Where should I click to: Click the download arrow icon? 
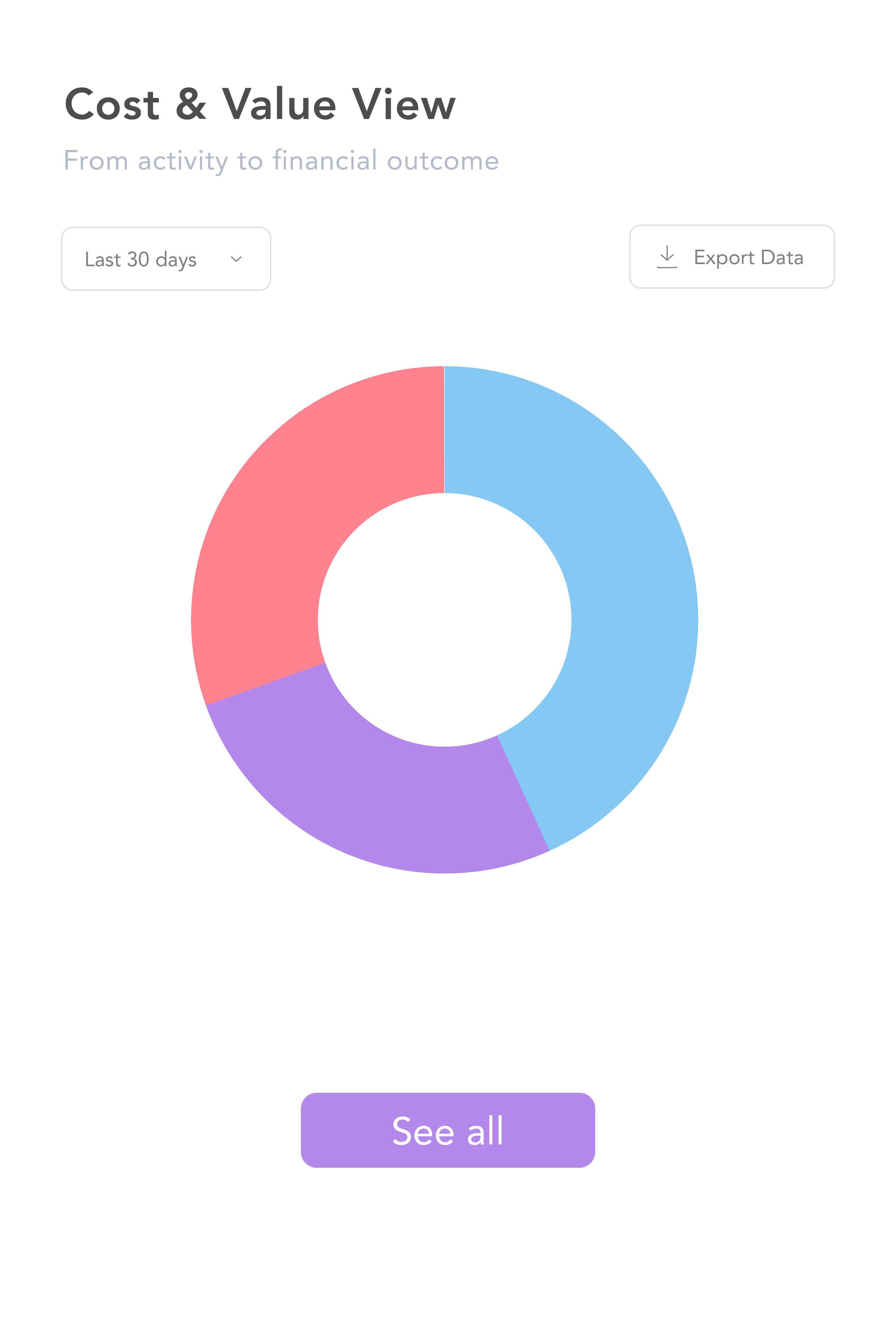click(x=666, y=257)
